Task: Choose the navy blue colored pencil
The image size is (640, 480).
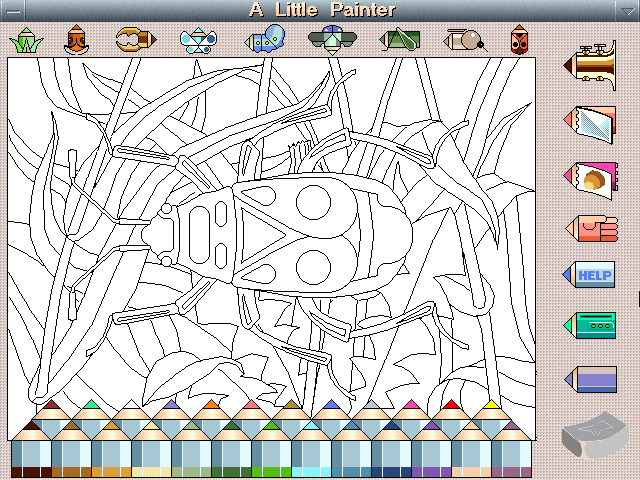Action: 391,450
